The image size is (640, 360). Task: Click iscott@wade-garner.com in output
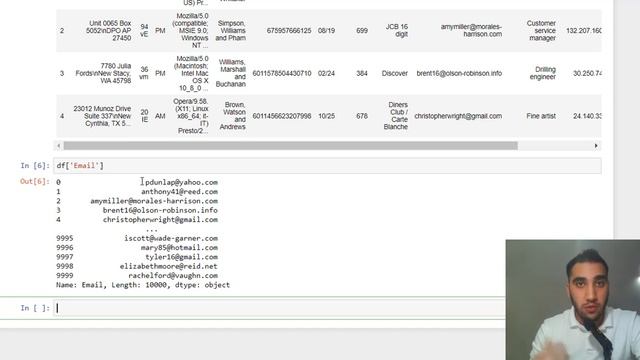[171, 238]
